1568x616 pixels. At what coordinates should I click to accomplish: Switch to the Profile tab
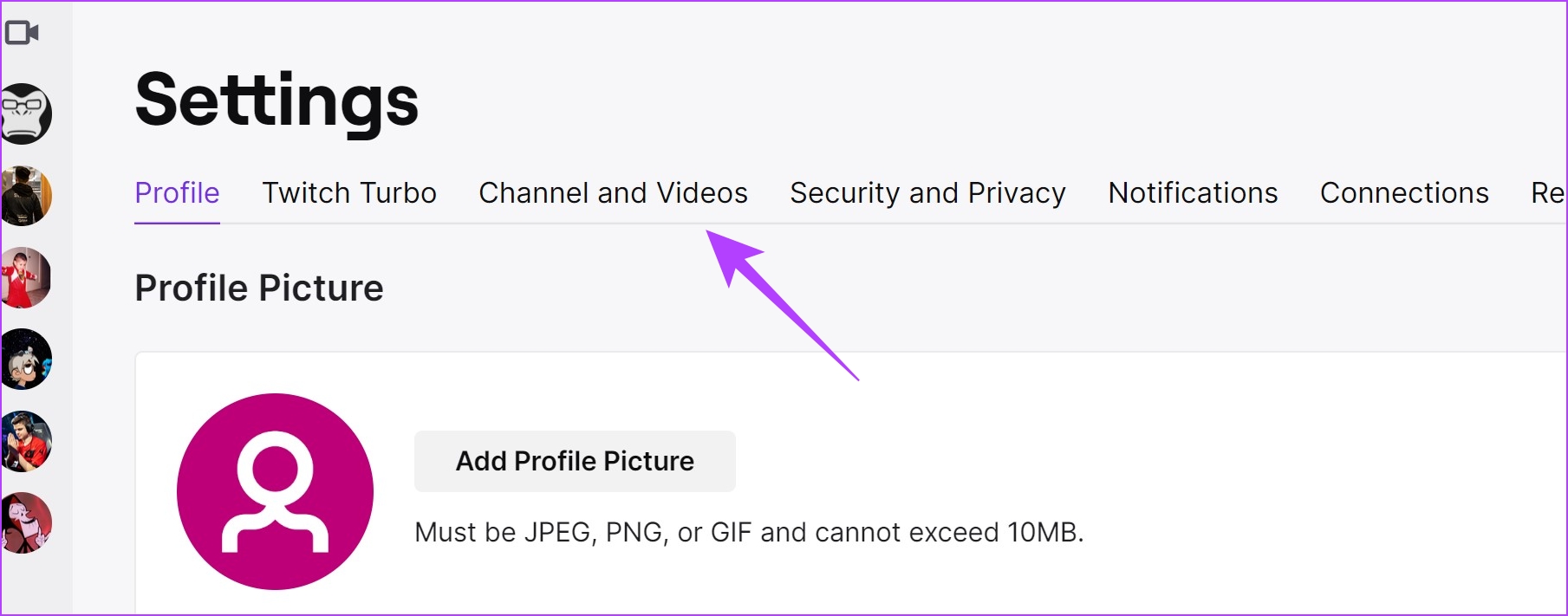pyautogui.click(x=177, y=193)
